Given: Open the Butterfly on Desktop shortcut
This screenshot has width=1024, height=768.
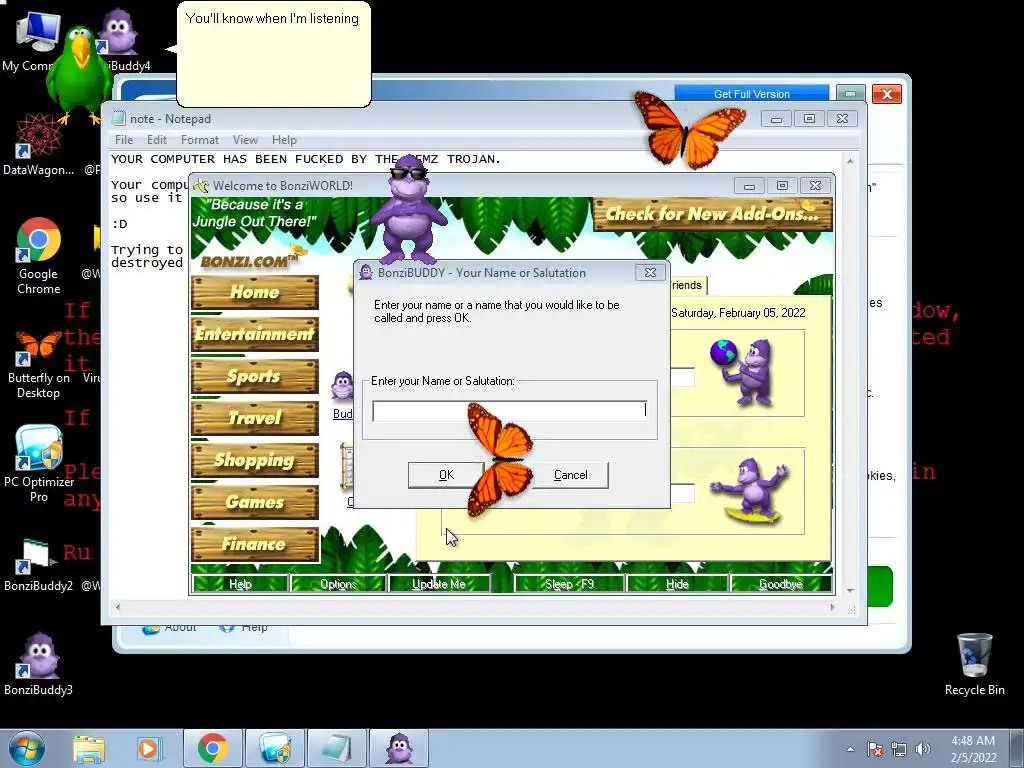Looking at the screenshot, I should pos(38,364).
